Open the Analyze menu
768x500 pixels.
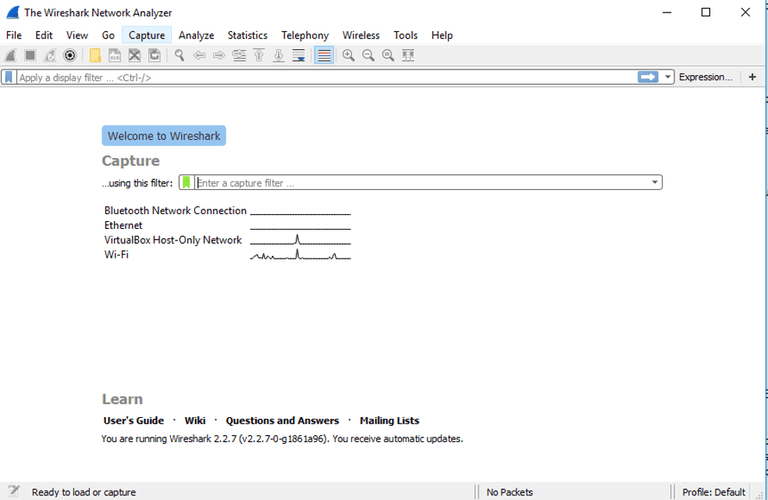(196, 35)
